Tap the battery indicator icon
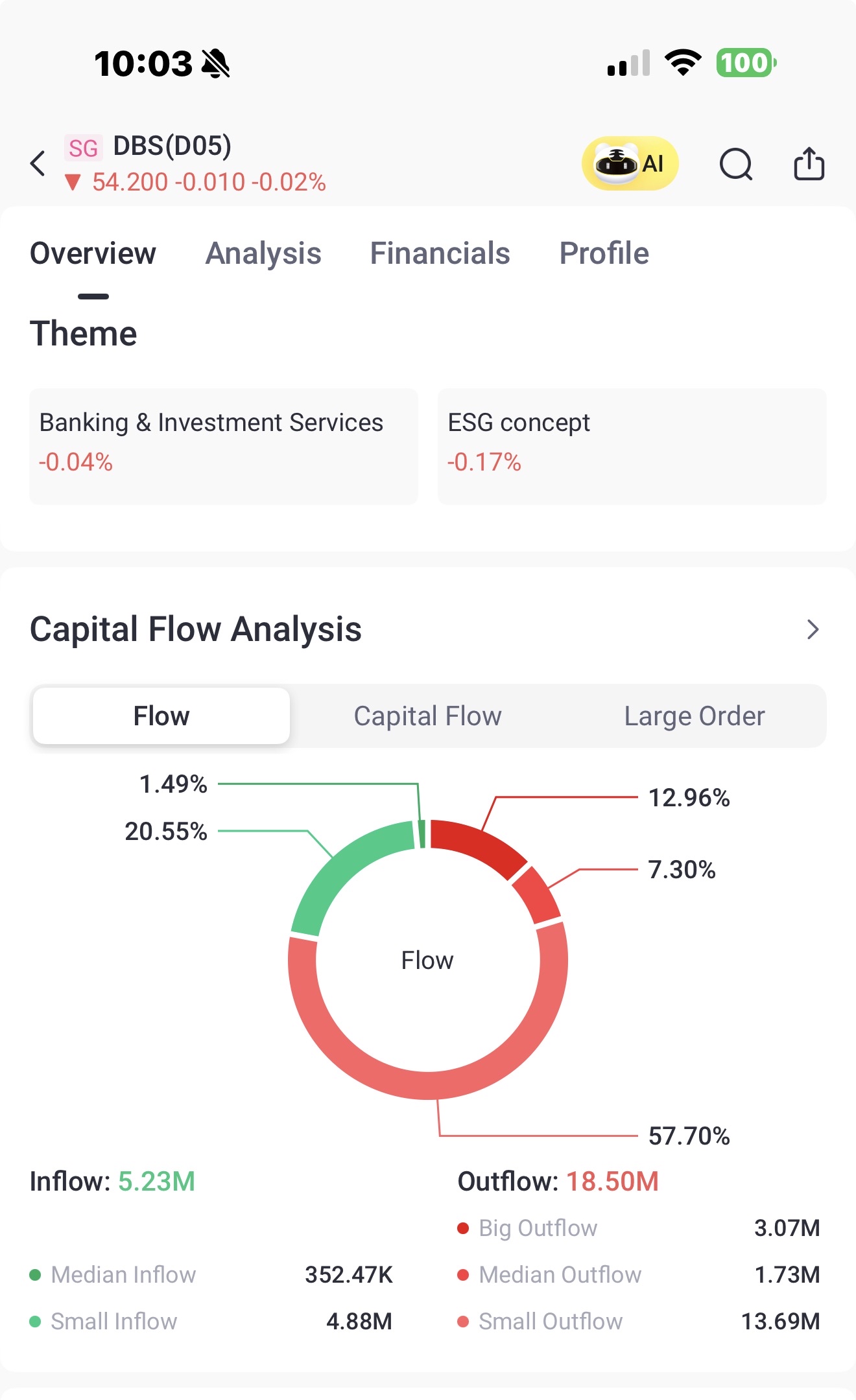856x1400 pixels. [746, 63]
